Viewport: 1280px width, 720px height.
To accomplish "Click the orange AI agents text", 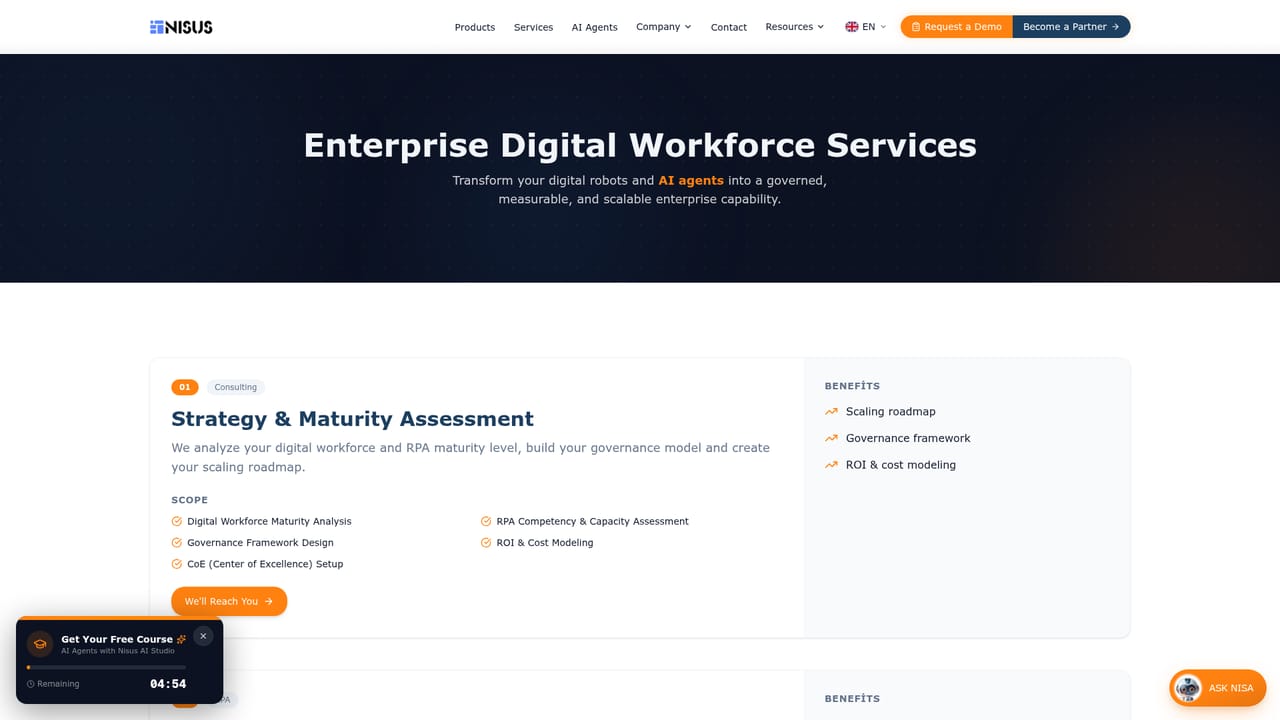I will coord(691,181).
